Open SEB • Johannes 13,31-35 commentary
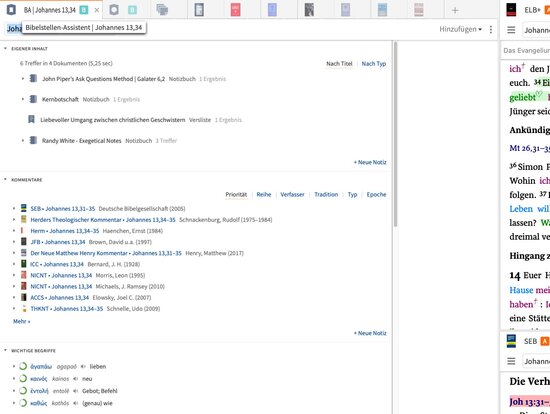 (x=62, y=209)
